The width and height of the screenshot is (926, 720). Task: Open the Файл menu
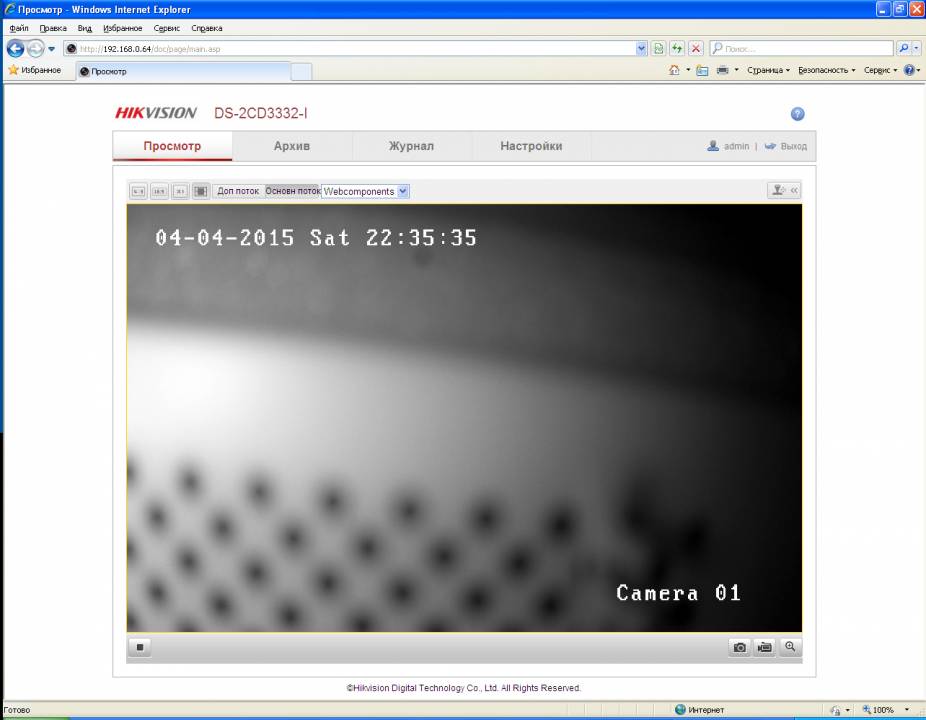pos(19,28)
